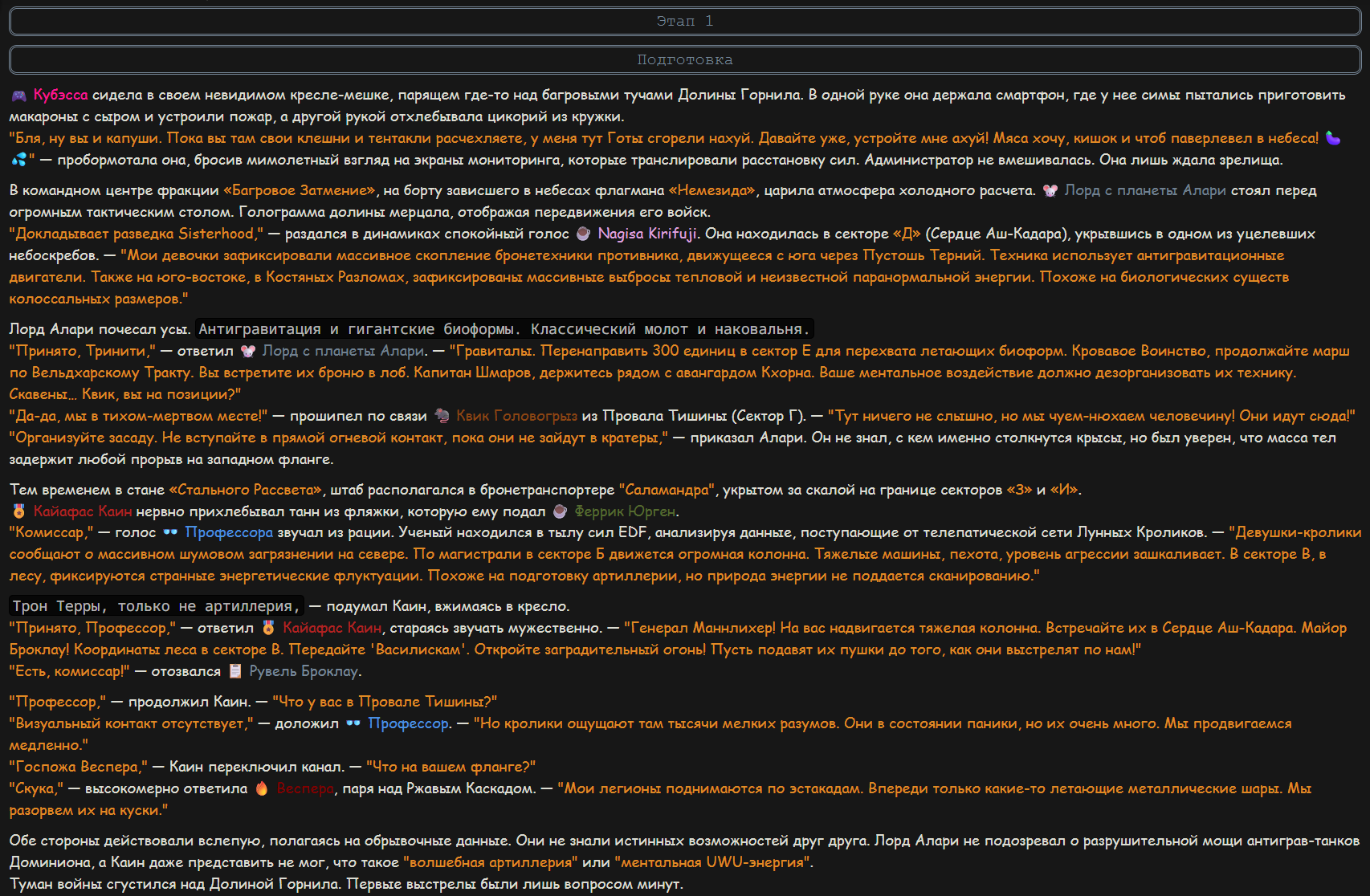Image resolution: width=1370 pixels, height=896 pixels.
Task: Click the eggplant emoji after небеса!
Action: [x=1333, y=138]
